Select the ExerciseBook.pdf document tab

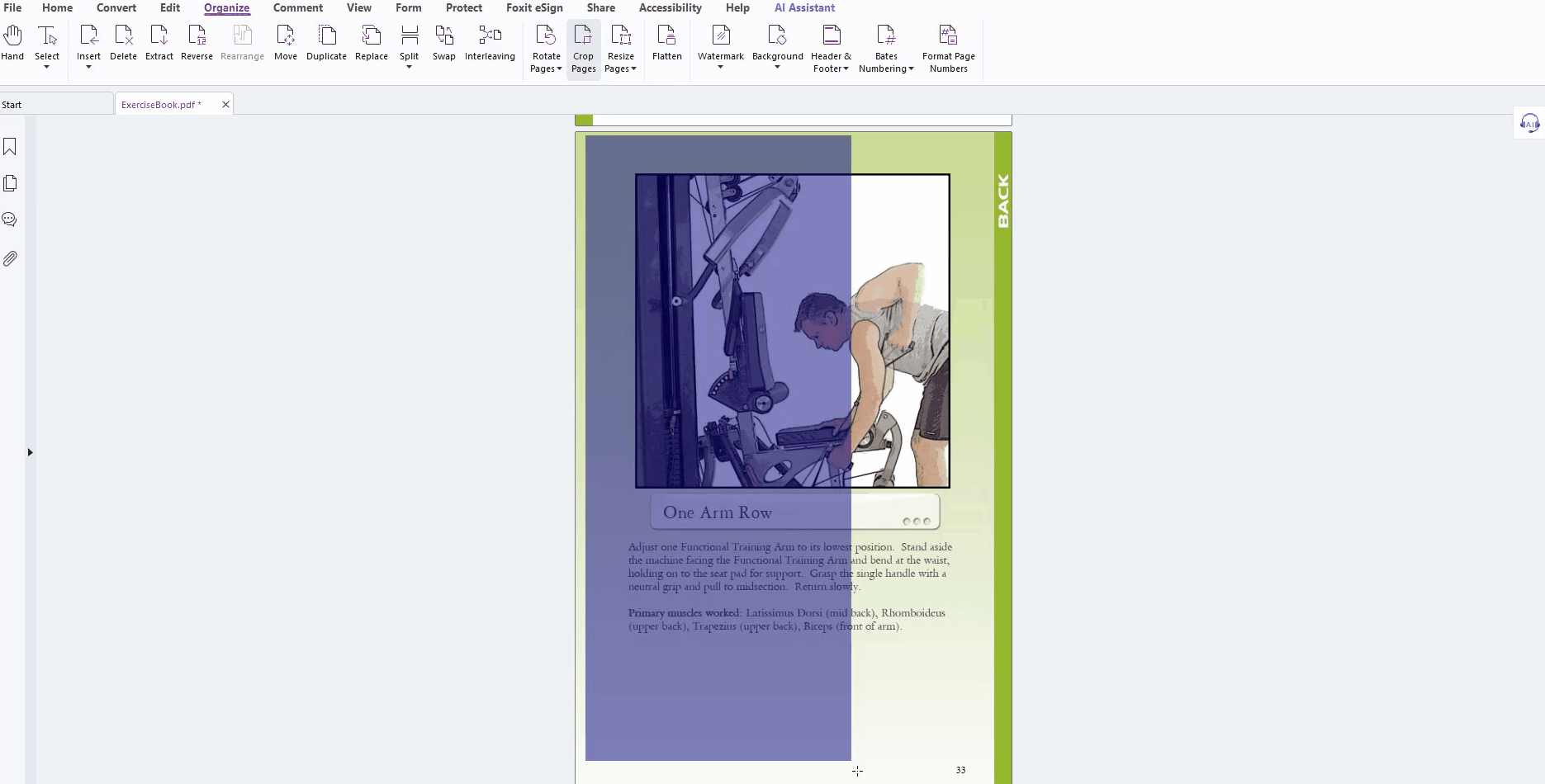pos(161,105)
